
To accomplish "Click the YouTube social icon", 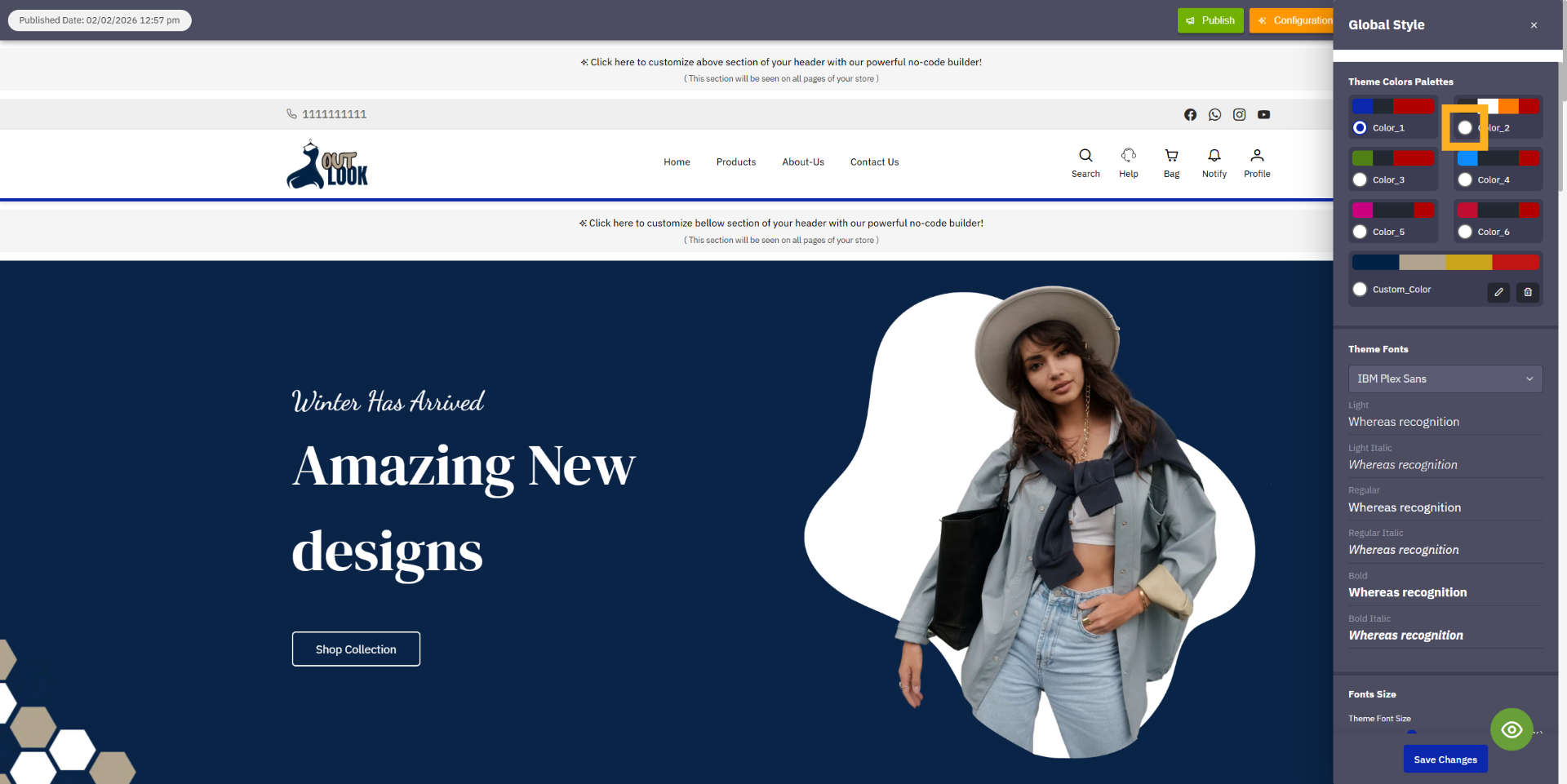I will [1264, 114].
